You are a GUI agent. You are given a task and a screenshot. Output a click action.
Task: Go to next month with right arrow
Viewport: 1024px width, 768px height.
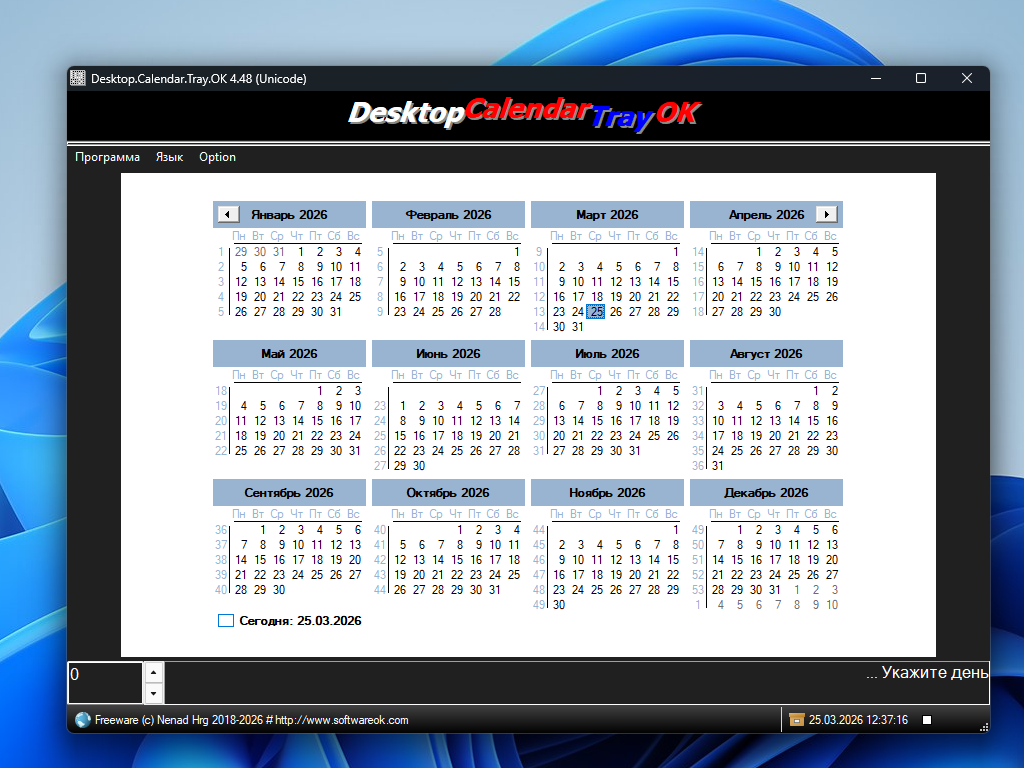(827, 214)
